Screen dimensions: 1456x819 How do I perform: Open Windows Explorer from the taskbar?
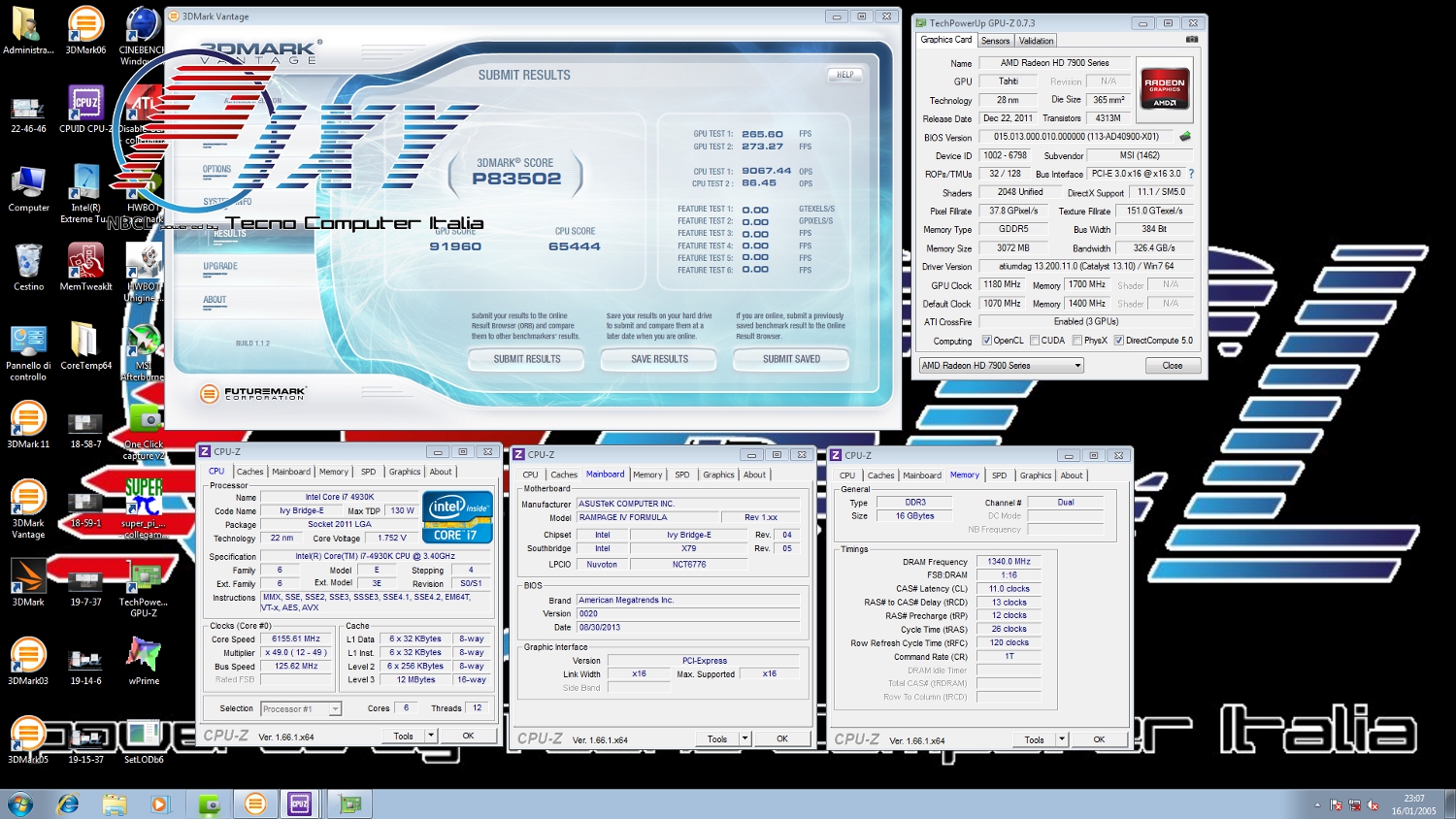[115, 803]
